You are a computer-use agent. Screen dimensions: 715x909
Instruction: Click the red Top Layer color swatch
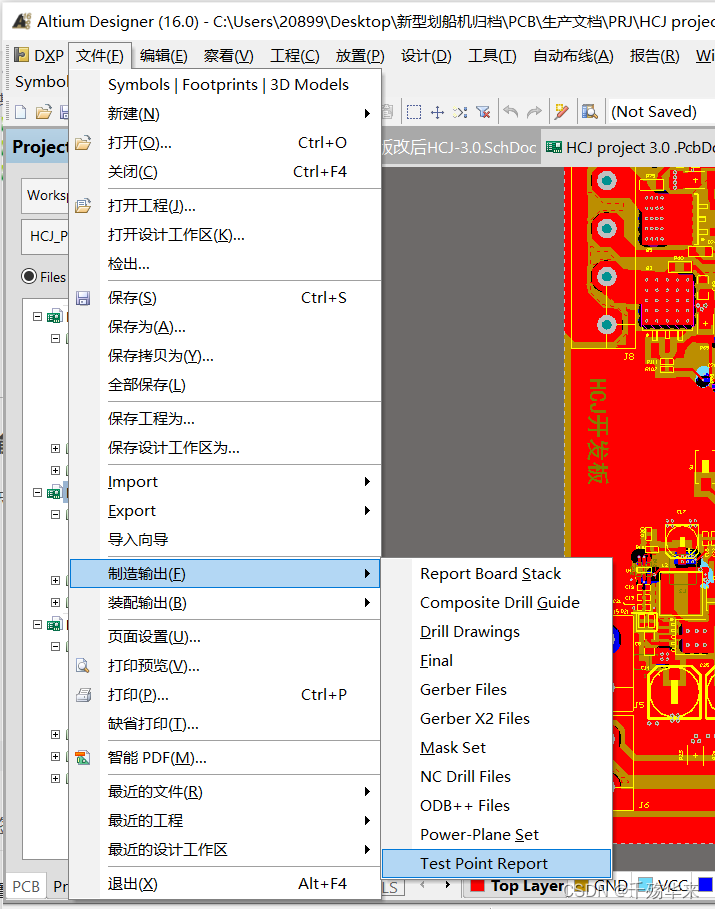tap(477, 886)
